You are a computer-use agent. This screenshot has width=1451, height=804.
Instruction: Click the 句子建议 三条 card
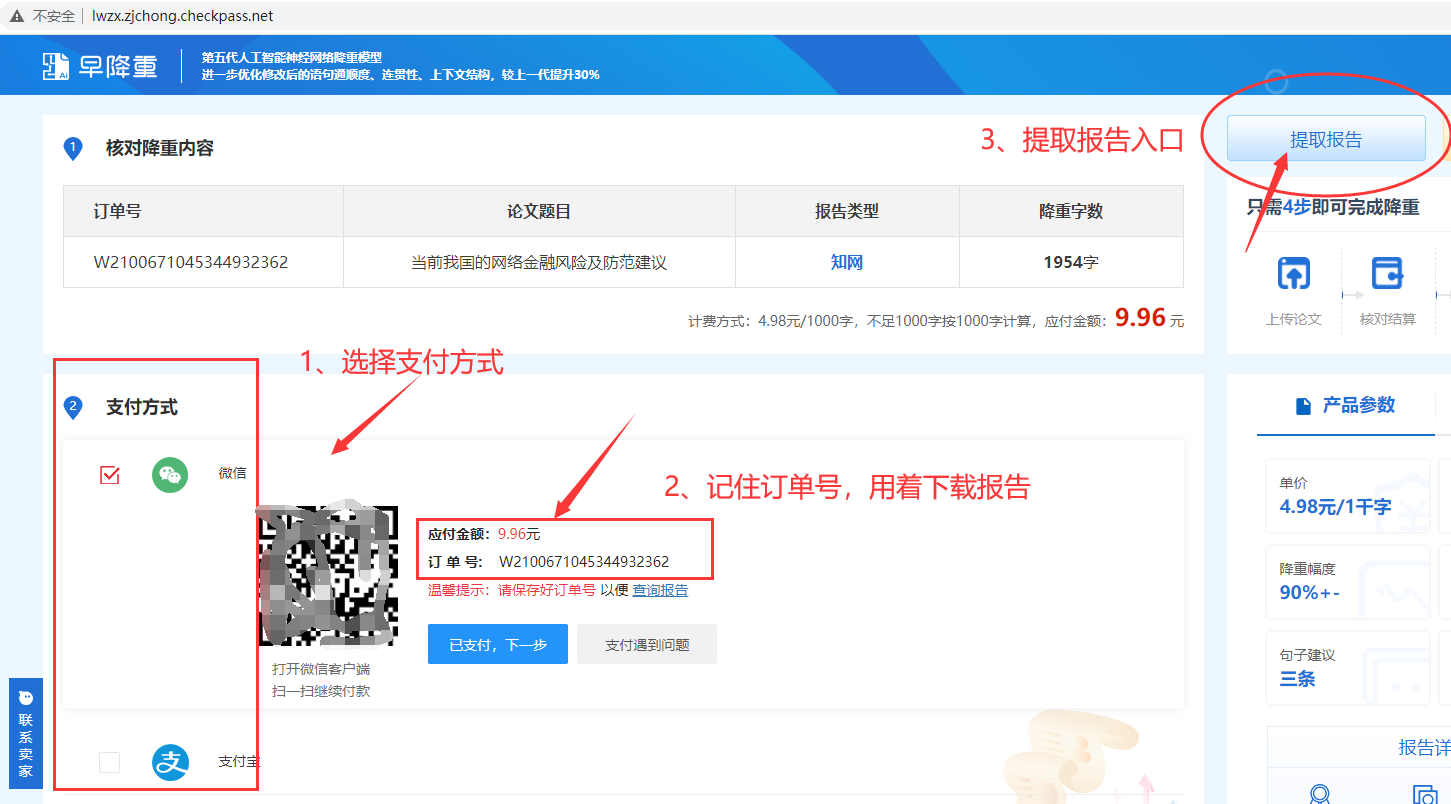click(1347, 668)
